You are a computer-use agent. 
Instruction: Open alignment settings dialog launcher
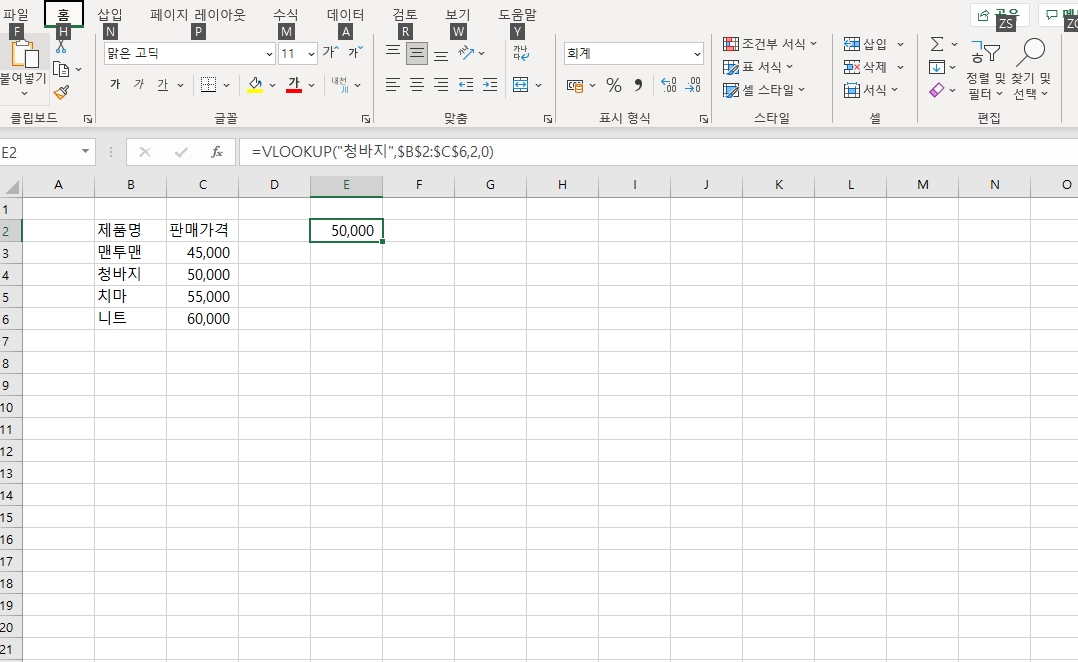[x=548, y=119]
